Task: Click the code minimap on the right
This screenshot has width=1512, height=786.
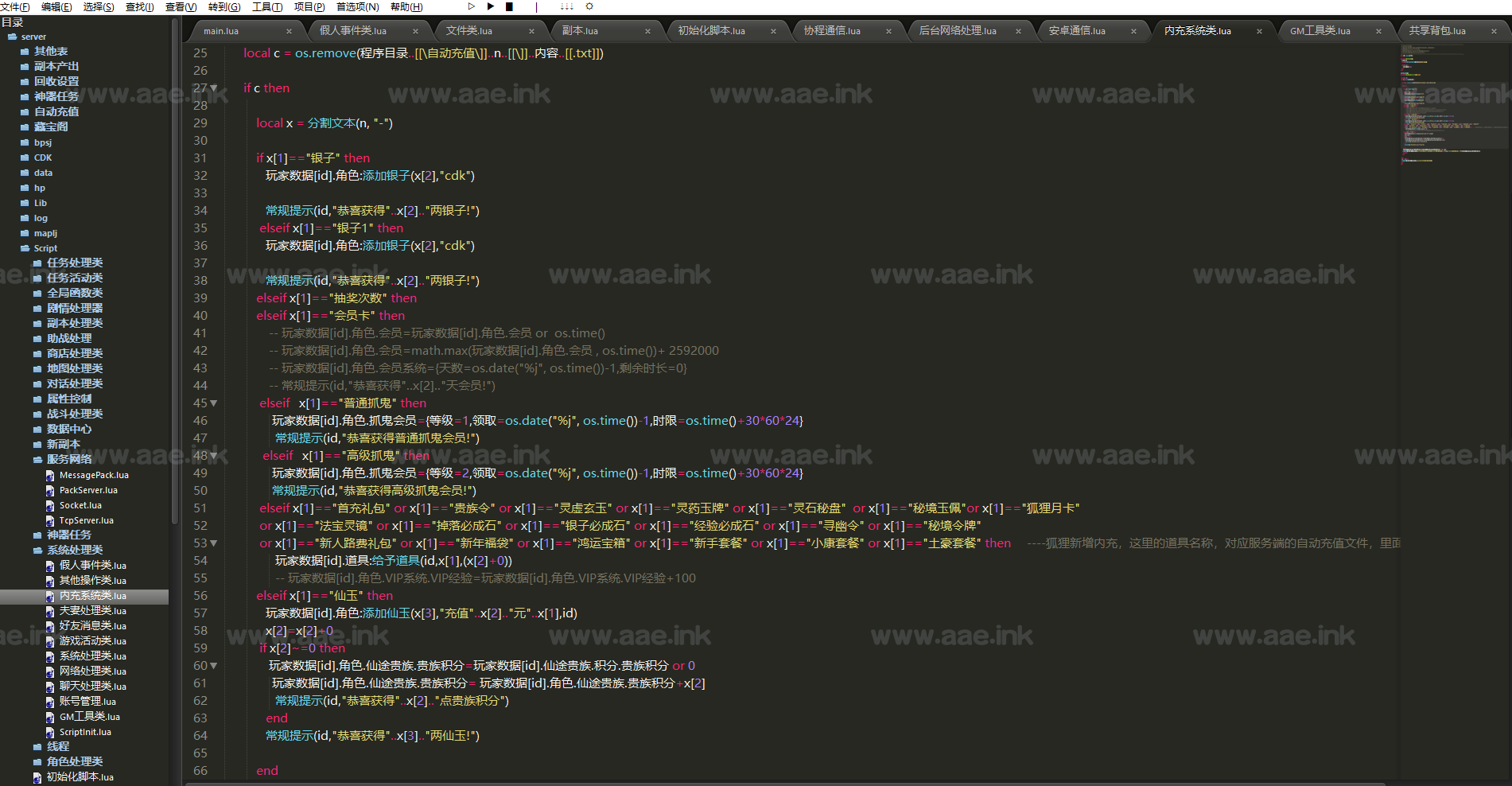Action: (1455, 103)
